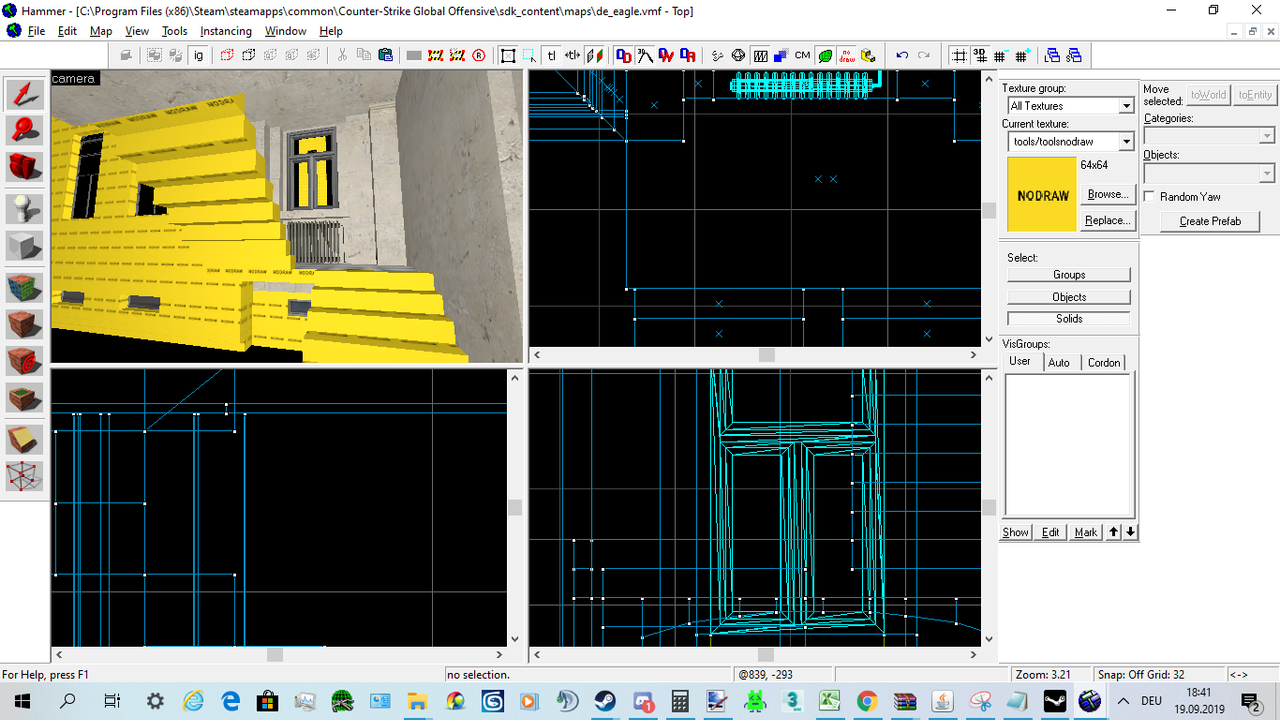
Task: Select the Clipping tool
Action: pos(25,439)
